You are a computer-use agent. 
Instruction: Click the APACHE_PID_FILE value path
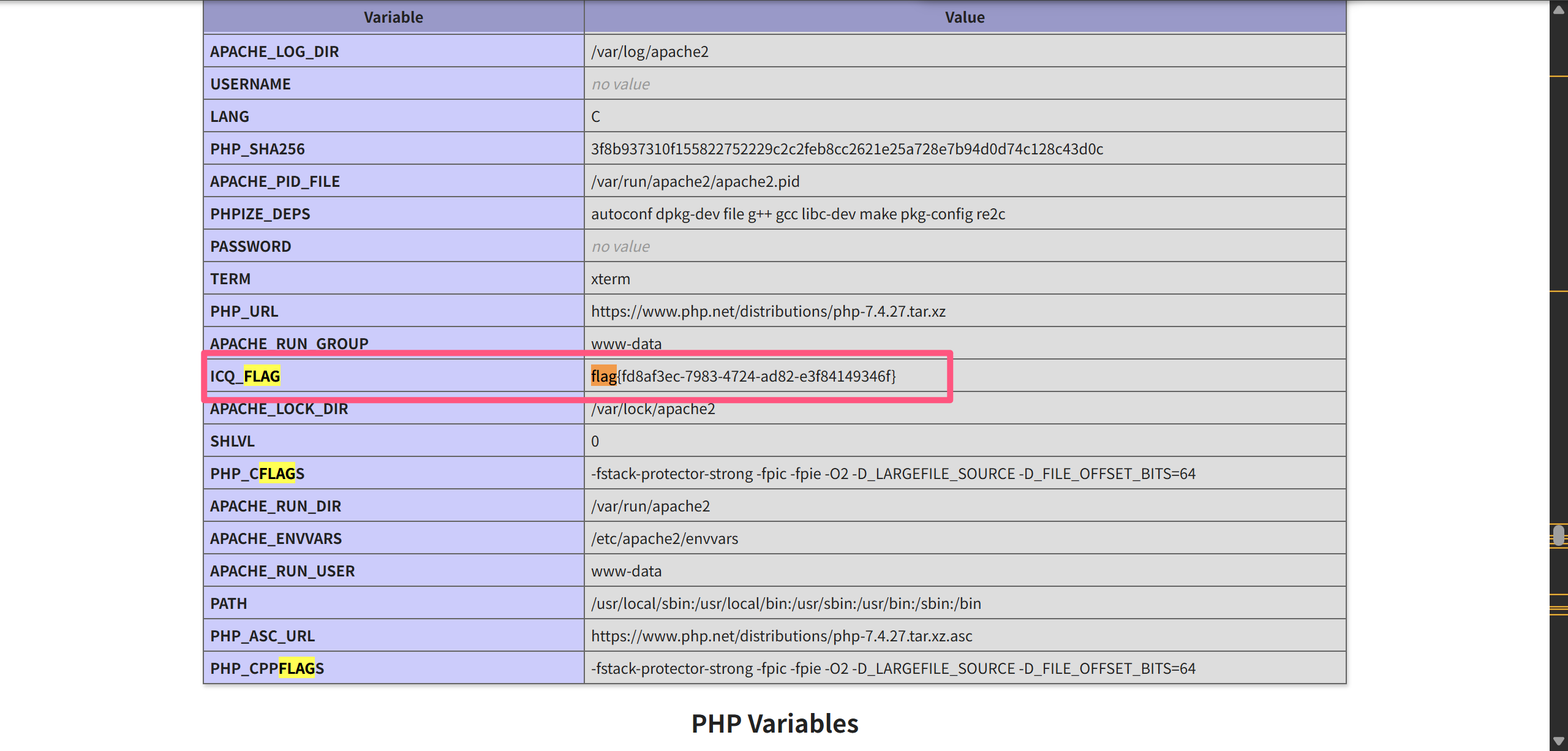click(x=695, y=181)
